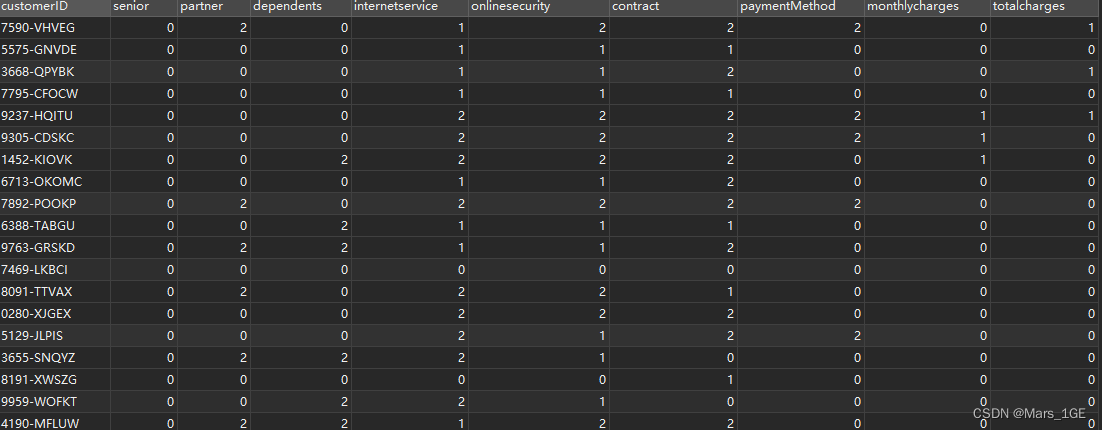This screenshot has width=1102, height=430.
Task: Select customer ID 6388-TABGU
Action: tap(55, 226)
